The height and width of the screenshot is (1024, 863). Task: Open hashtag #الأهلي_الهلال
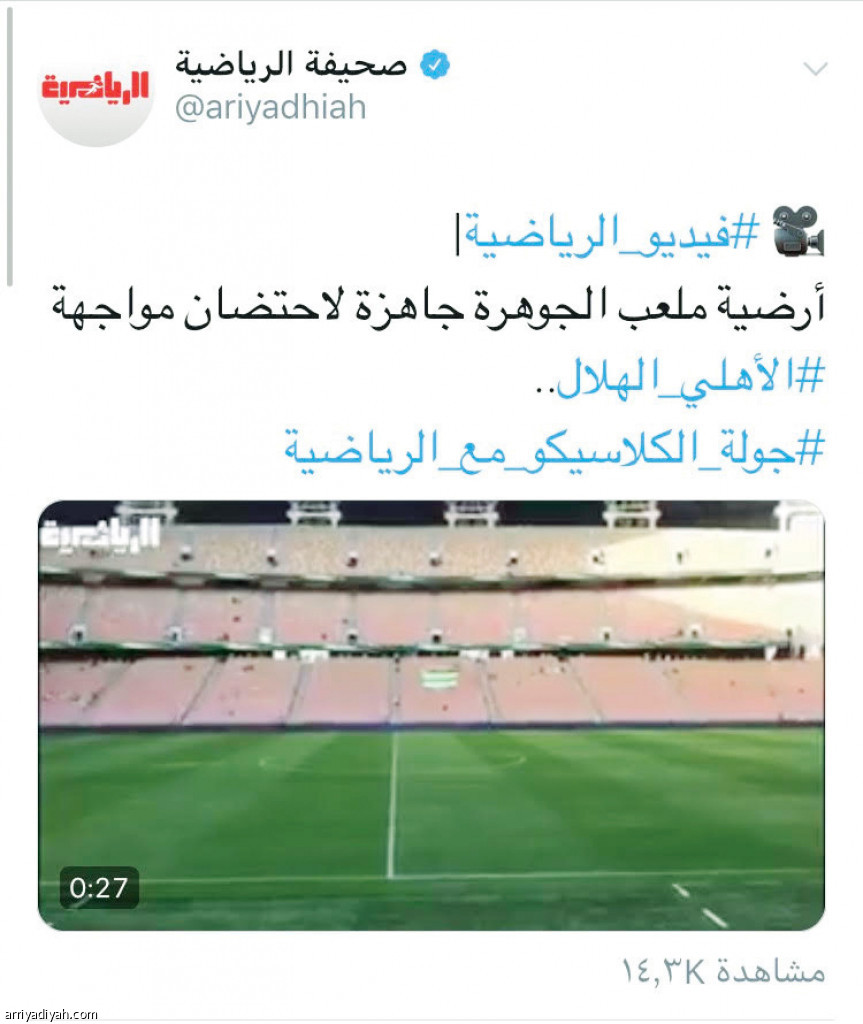pyautogui.click(x=690, y=377)
